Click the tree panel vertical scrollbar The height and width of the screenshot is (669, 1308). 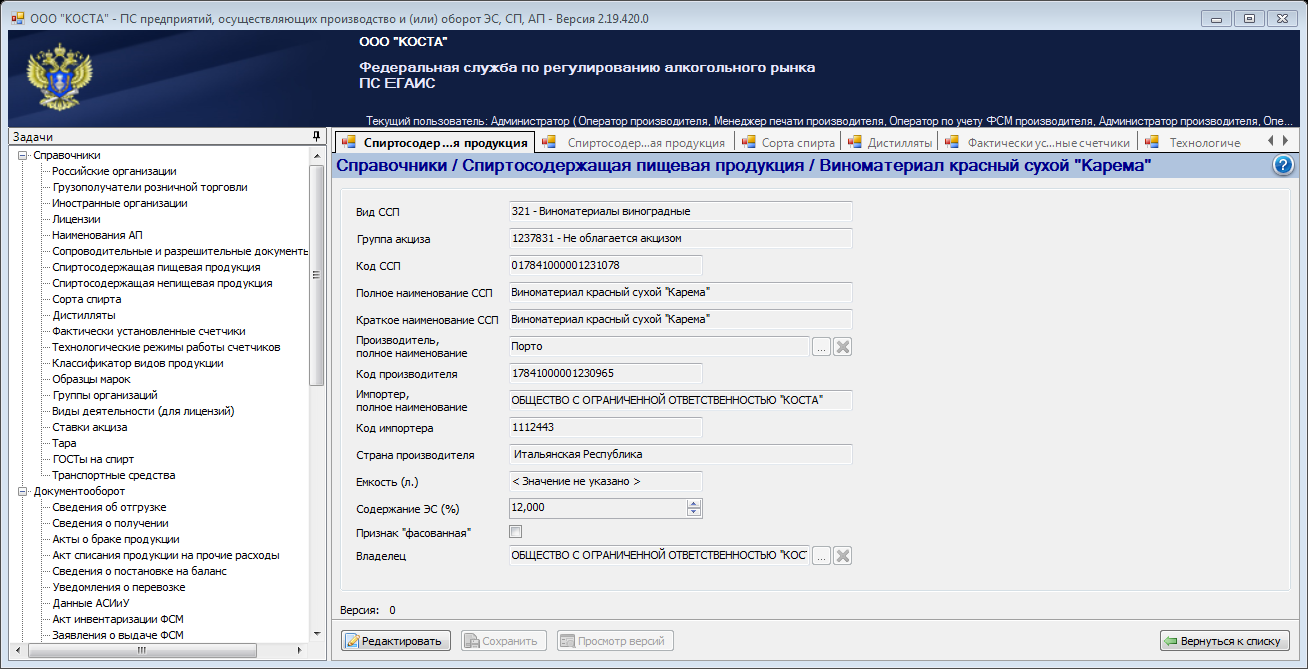coord(317,275)
